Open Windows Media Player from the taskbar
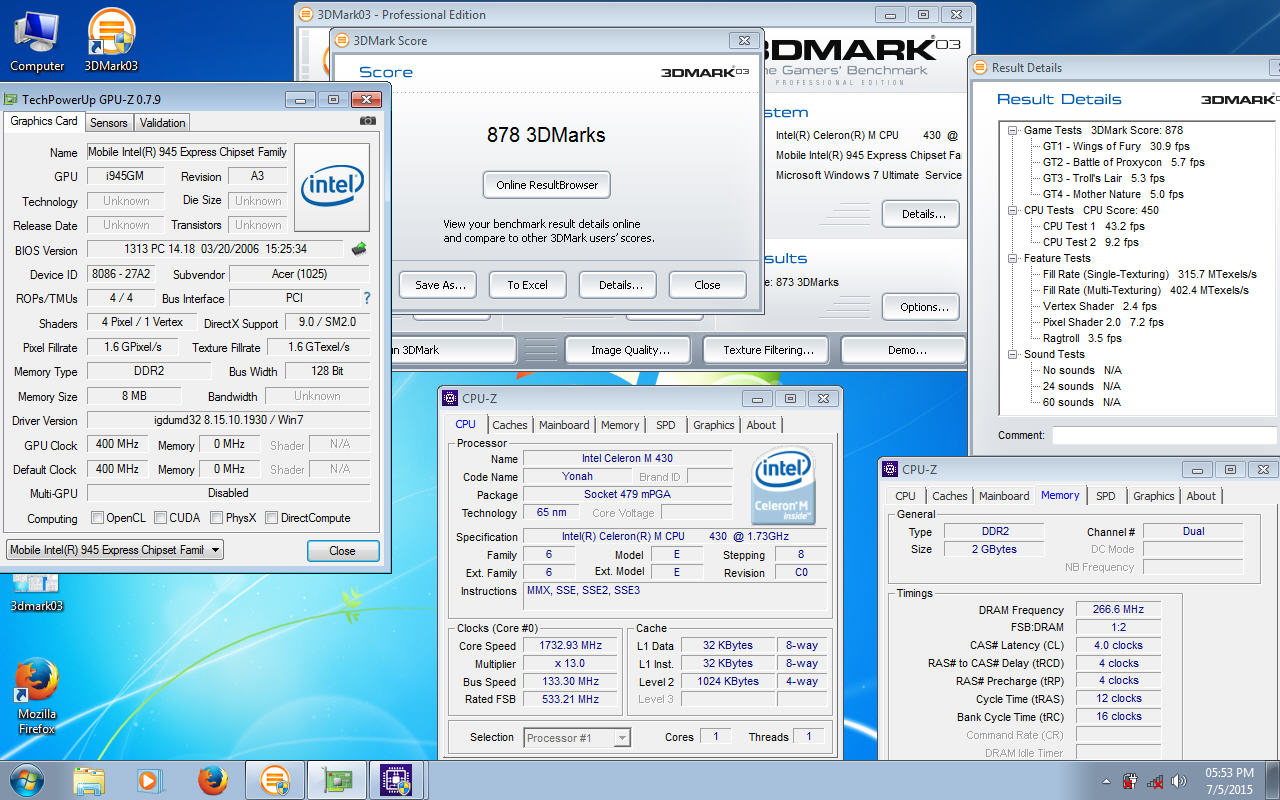1280x800 pixels. (150, 780)
